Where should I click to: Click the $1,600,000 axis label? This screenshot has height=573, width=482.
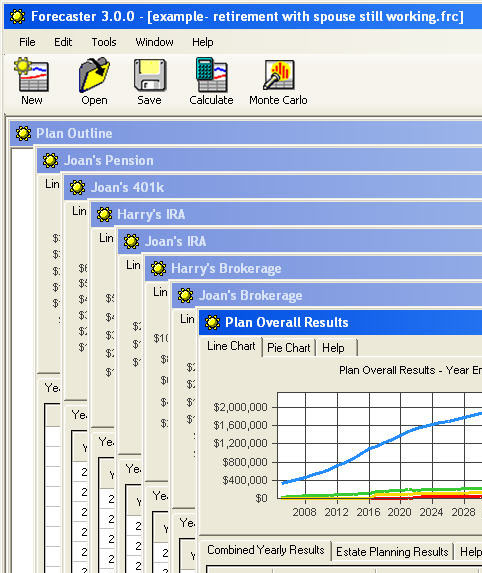(240, 425)
